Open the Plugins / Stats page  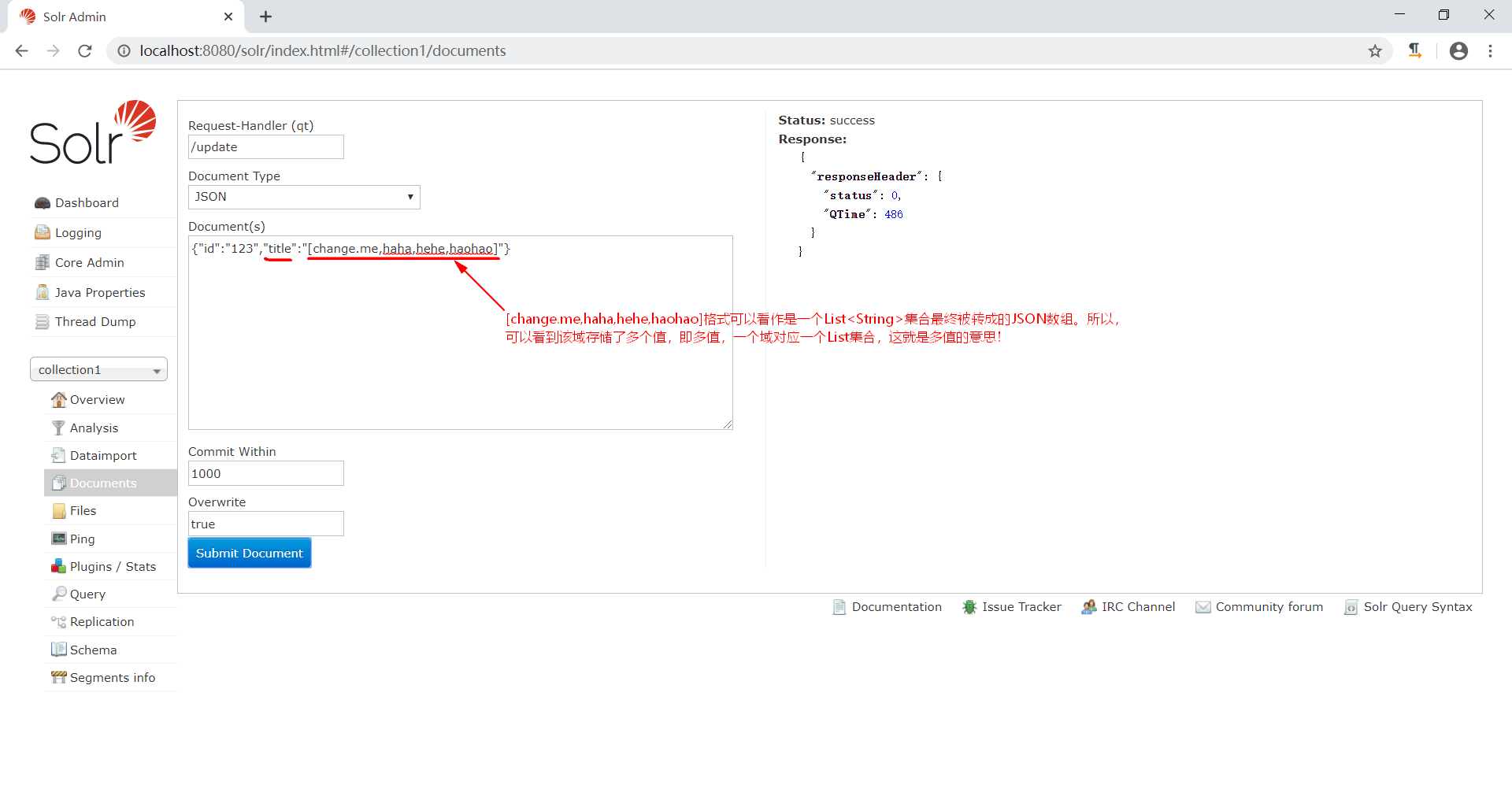(112, 566)
